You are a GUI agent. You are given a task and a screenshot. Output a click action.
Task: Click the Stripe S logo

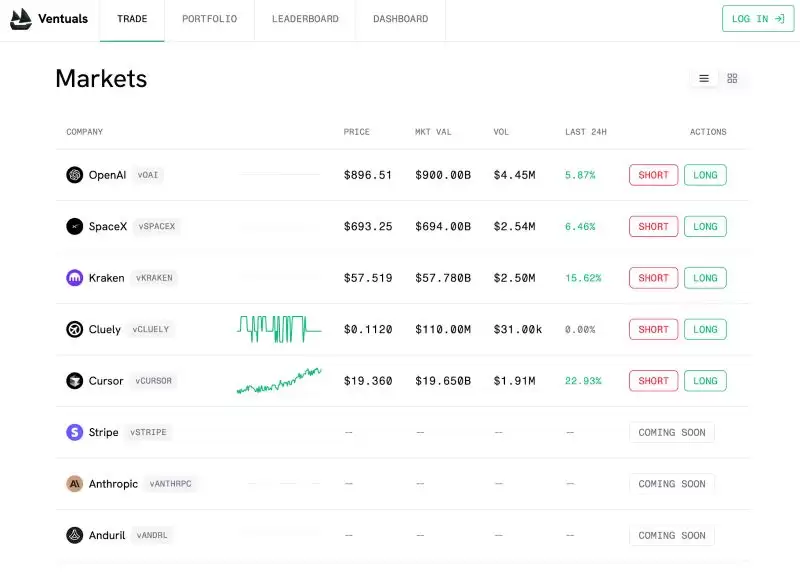pyautogui.click(x=74, y=432)
